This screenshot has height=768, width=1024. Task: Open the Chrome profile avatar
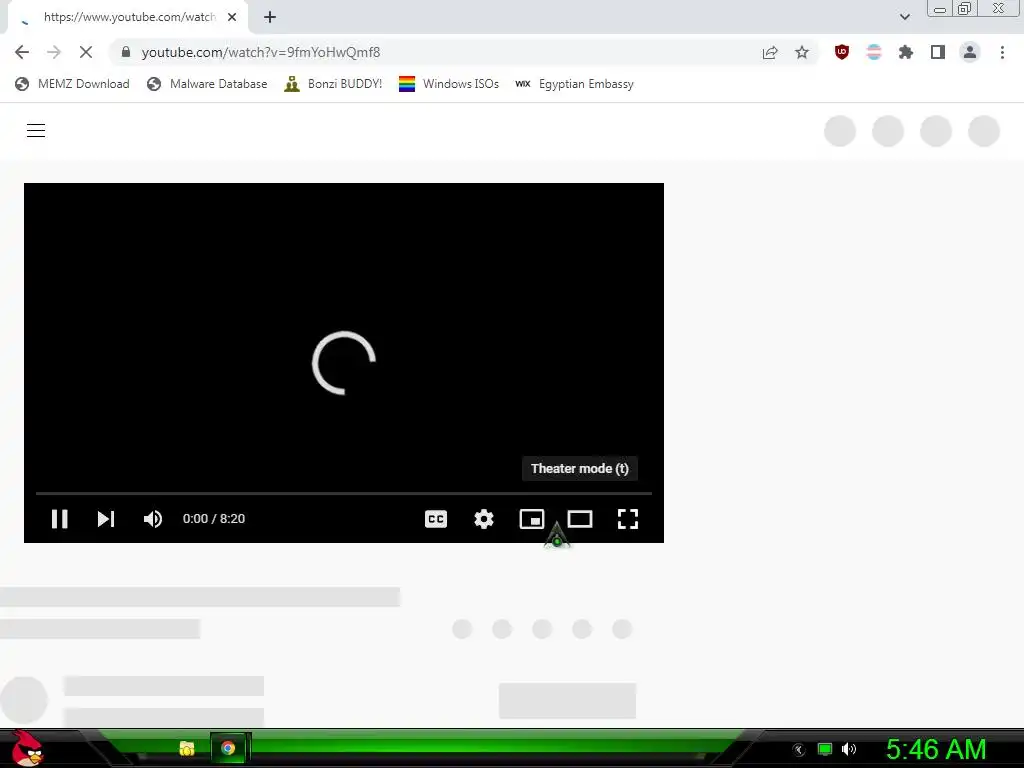pyautogui.click(x=970, y=52)
